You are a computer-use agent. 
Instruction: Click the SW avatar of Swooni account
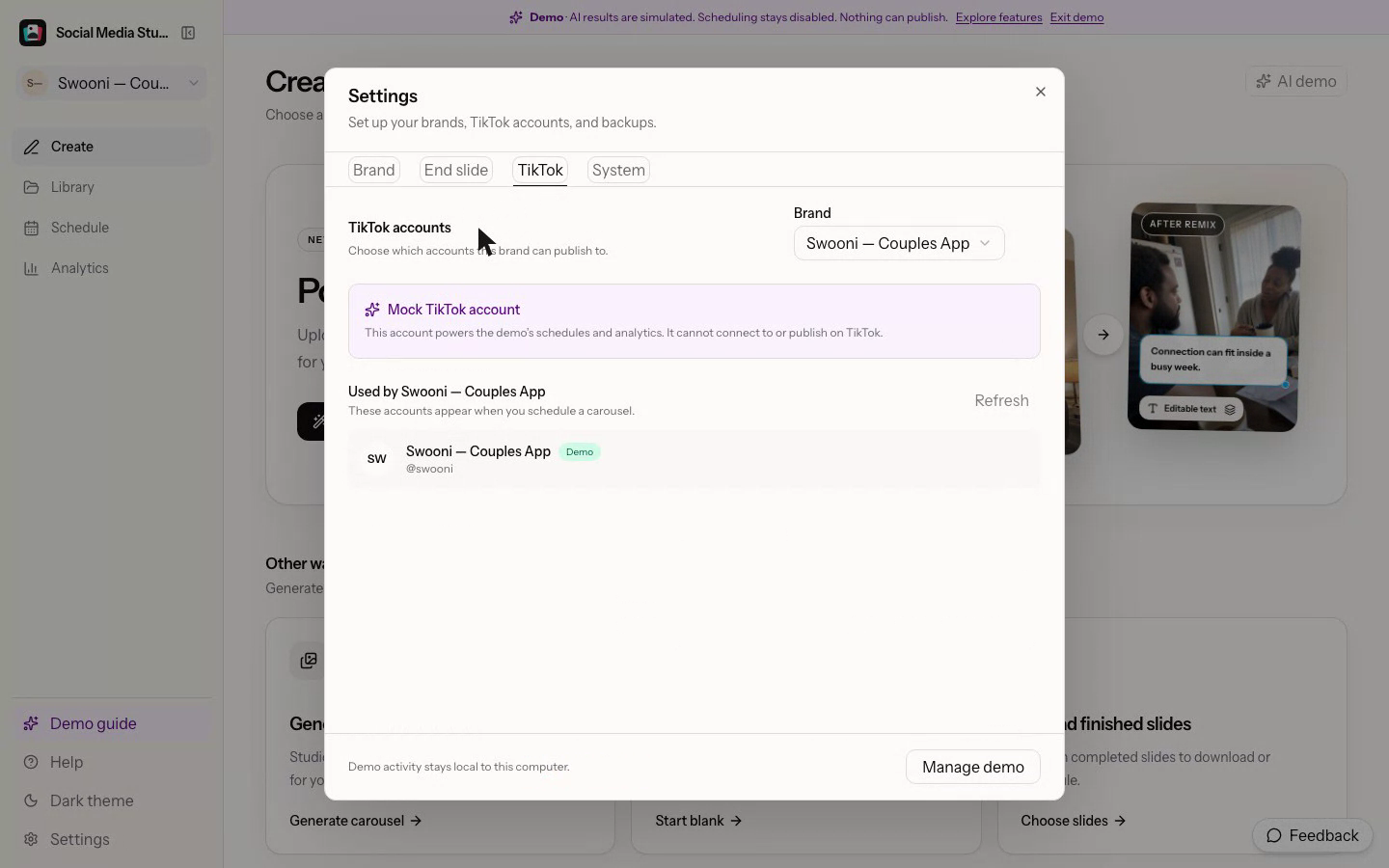(377, 458)
